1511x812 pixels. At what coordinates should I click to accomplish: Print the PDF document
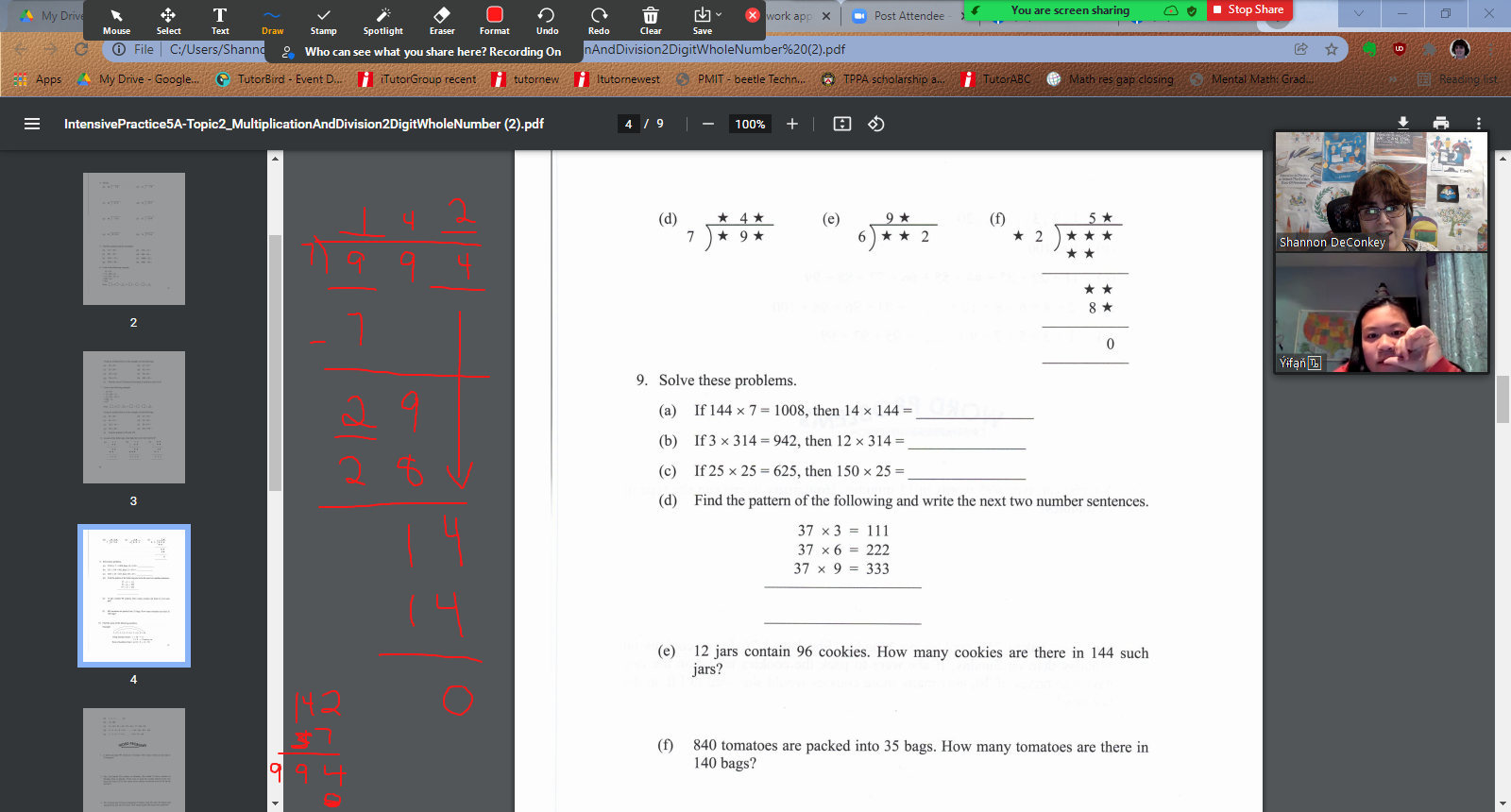click(x=1441, y=123)
